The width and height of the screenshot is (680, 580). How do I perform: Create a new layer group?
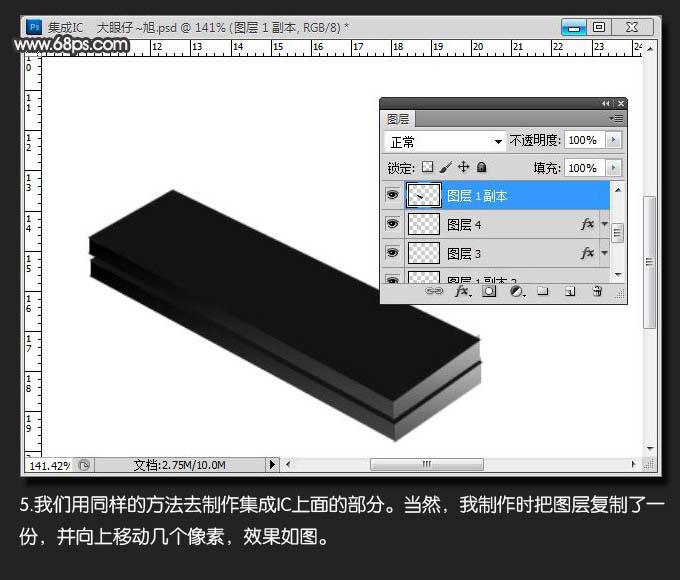pyautogui.click(x=543, y=291)
